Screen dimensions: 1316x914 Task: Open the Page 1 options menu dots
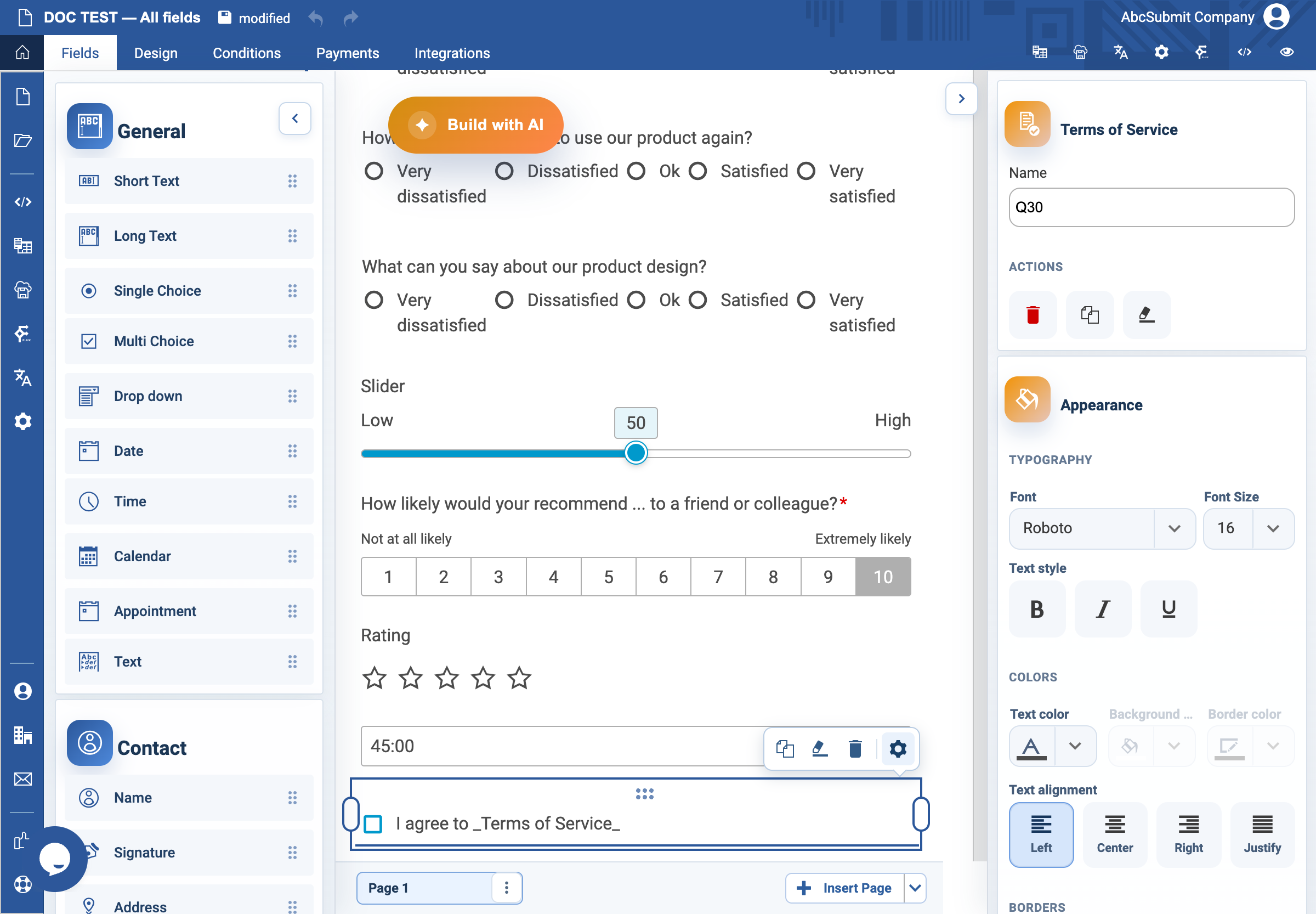click(x=506, y=888)
